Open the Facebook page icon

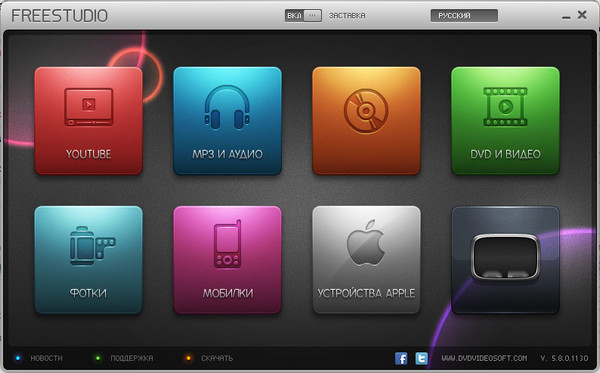(x=401, y=358)
